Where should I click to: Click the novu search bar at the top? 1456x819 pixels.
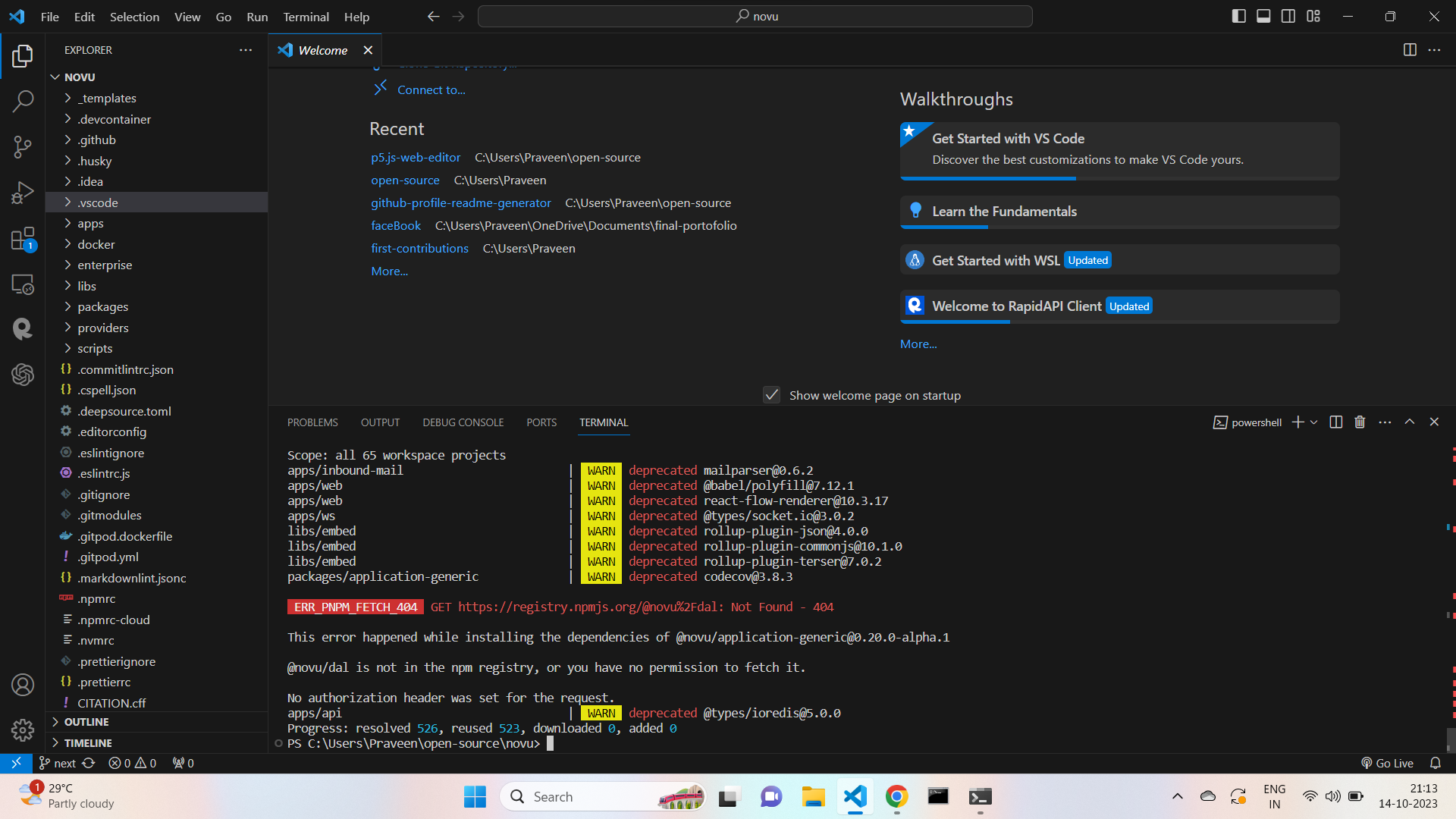point(755,15)
